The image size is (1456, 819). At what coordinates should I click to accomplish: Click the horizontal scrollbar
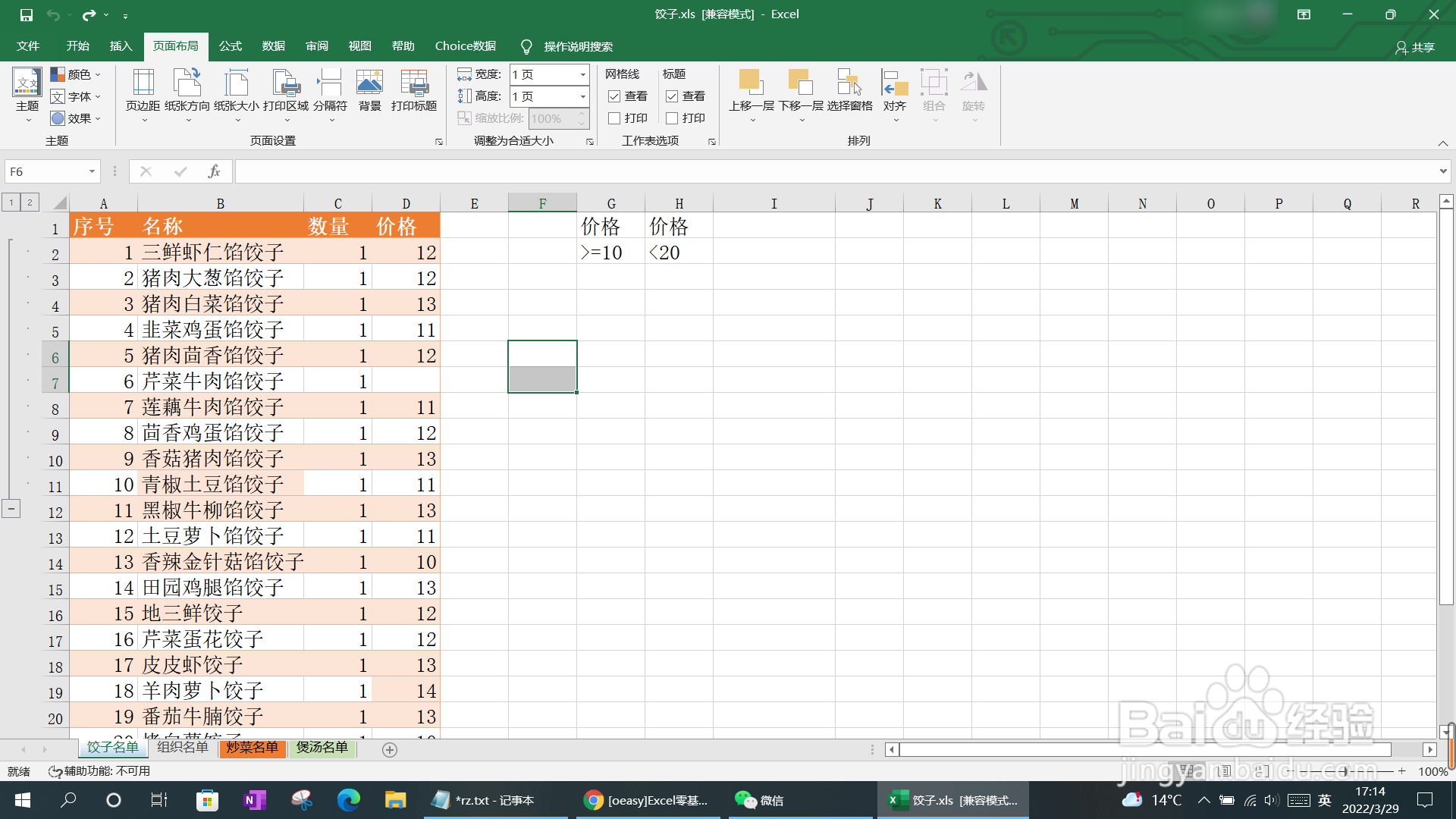(1145, 749)
